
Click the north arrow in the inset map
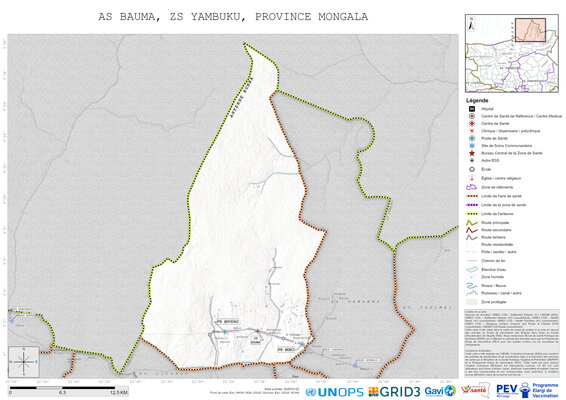tap(471, 24)
